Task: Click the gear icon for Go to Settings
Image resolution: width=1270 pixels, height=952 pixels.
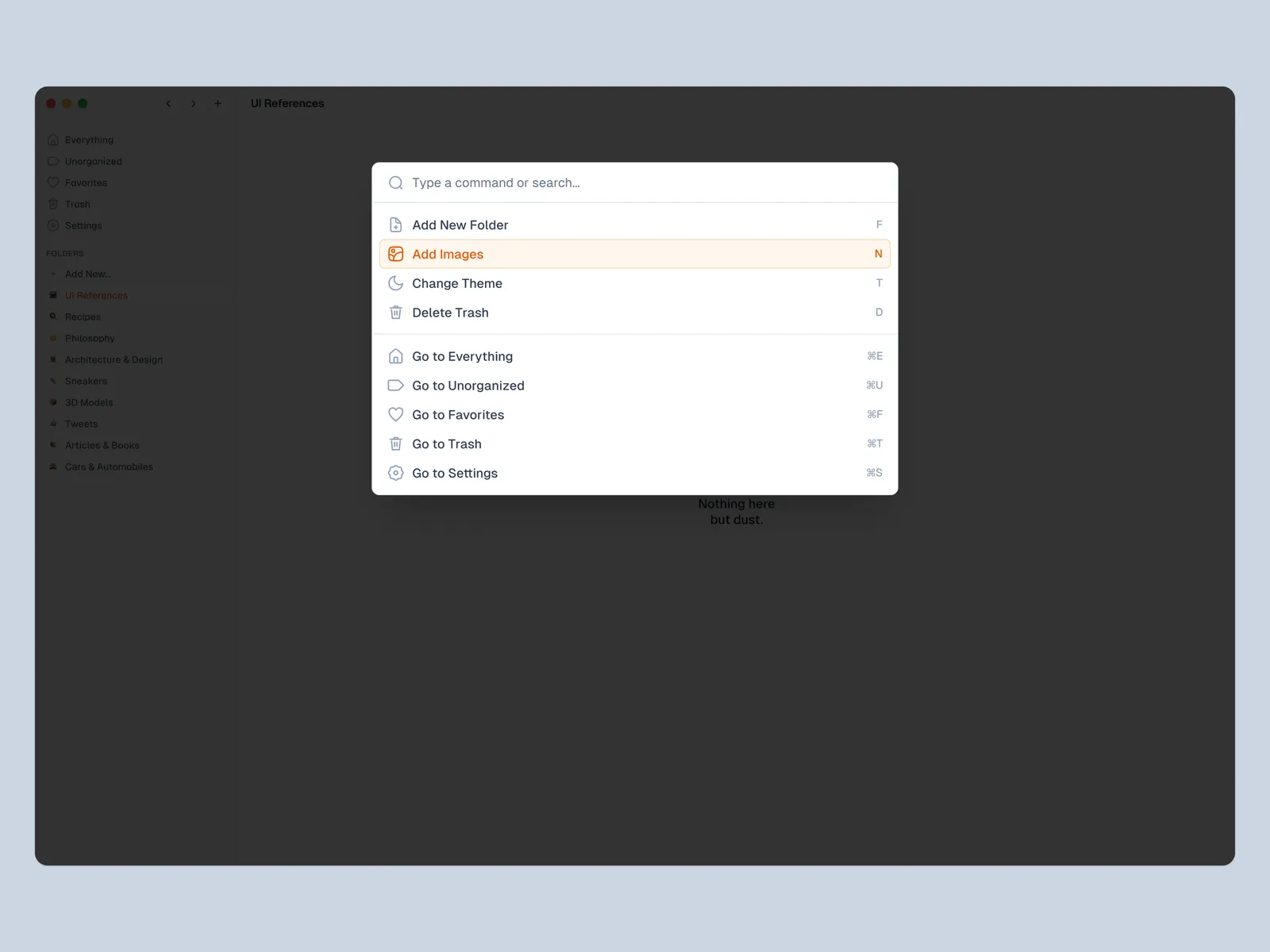Action: (395, 474)
